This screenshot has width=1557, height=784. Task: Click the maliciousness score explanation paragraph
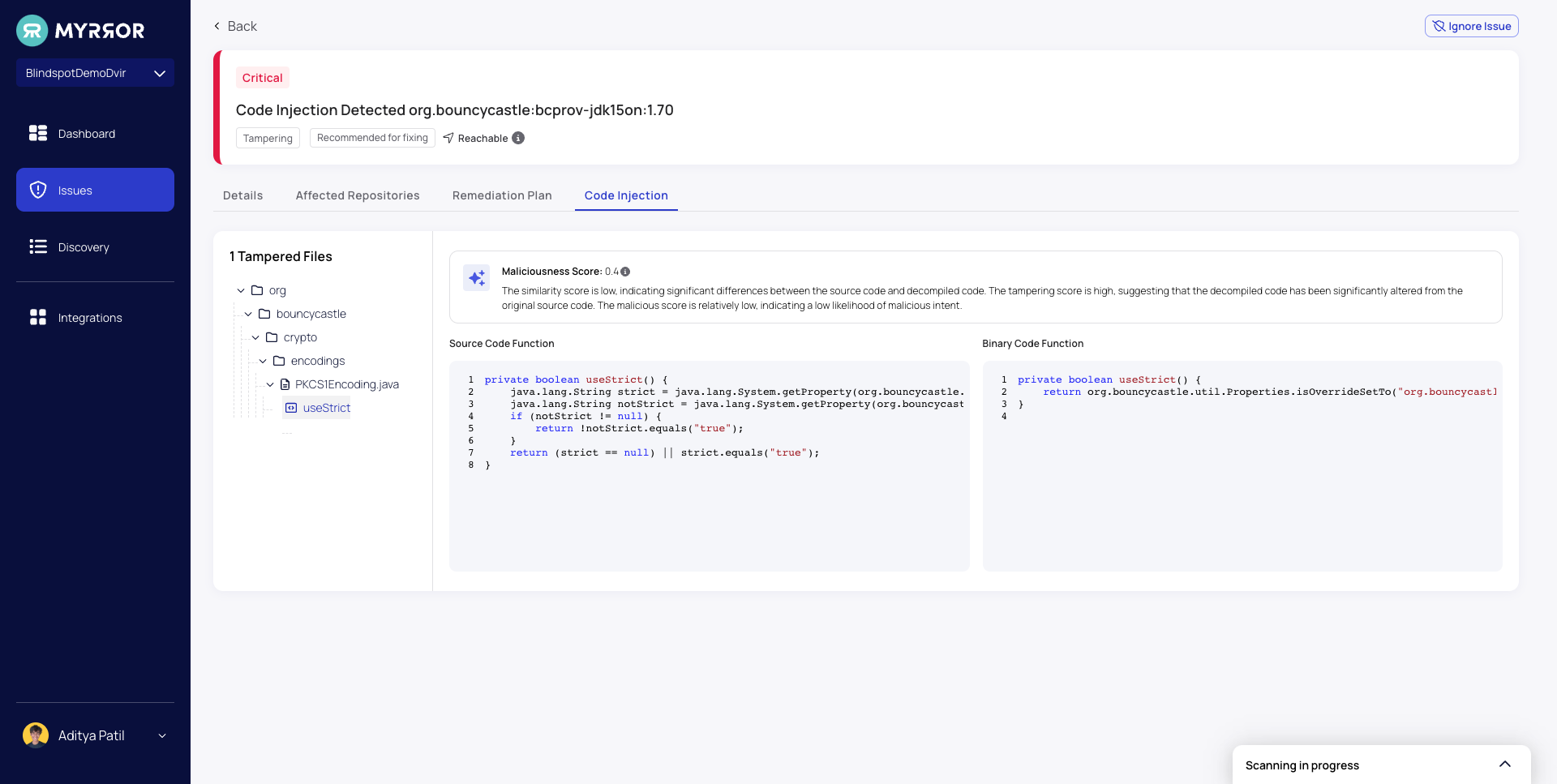click(x=982, y=298)
